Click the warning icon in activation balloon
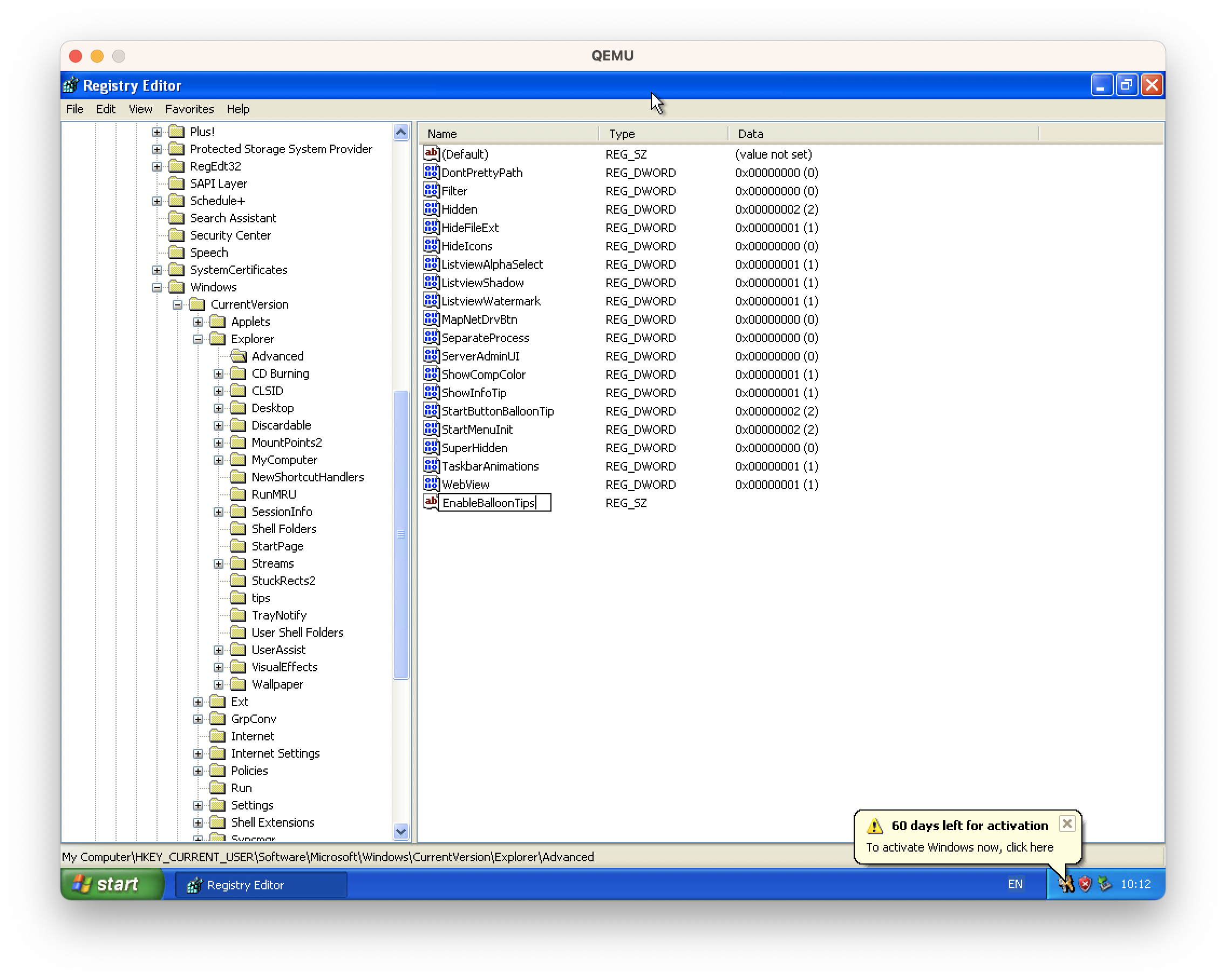1226x980 pixels. [x=875, y=825]
